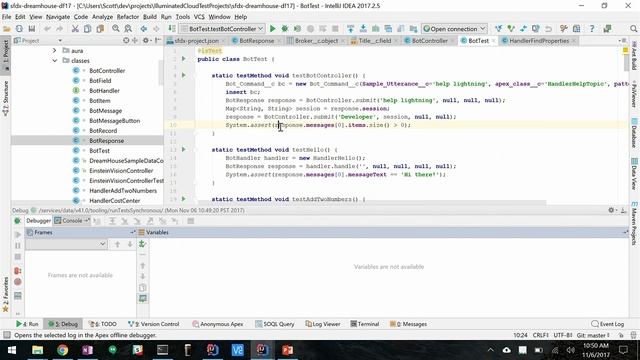Select the Debugger tab in debug panel
Viewport: 640px width, 360px height.
point(38,221)
